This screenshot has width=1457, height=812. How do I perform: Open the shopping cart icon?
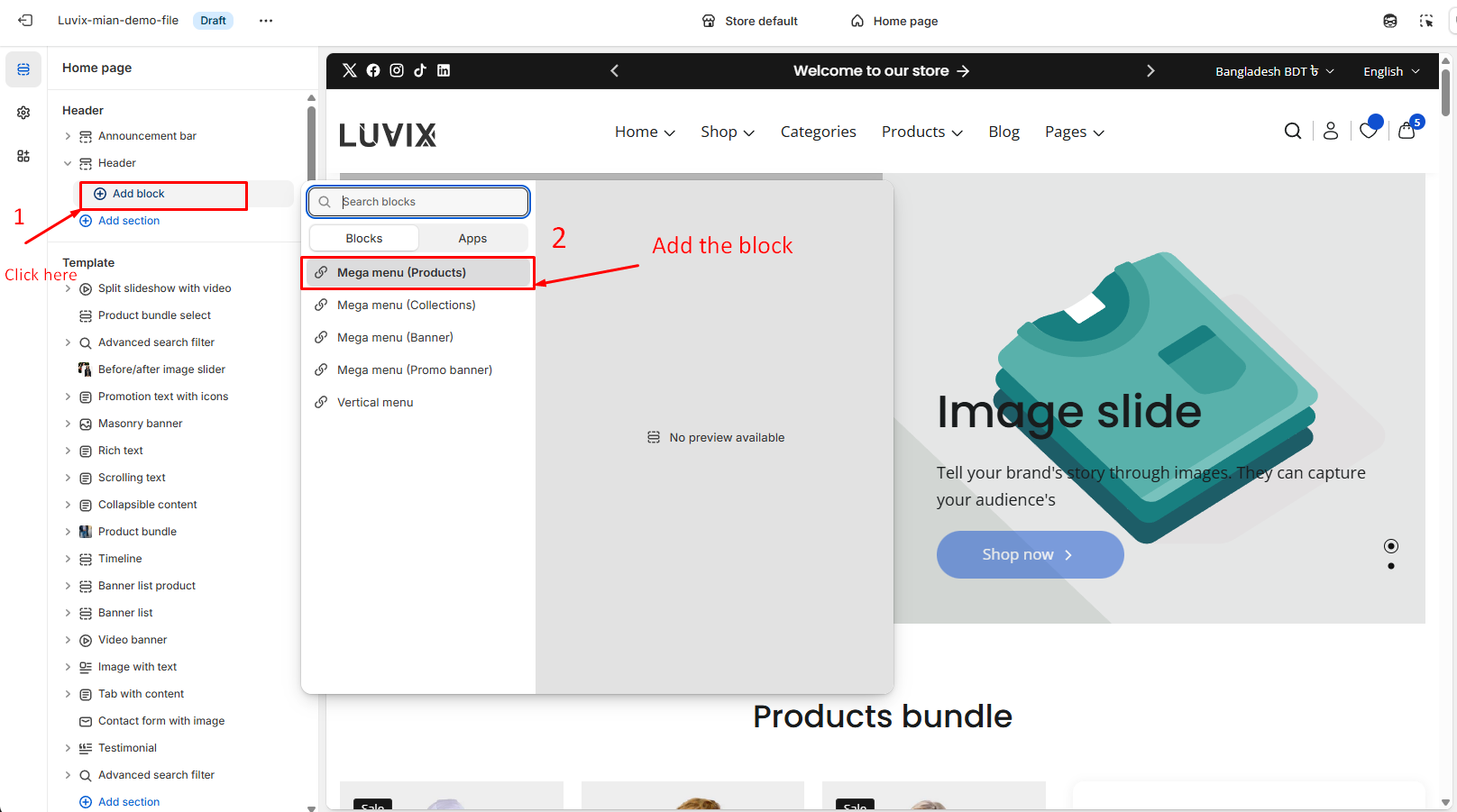pyautogui.click(x=1407, y=132)
